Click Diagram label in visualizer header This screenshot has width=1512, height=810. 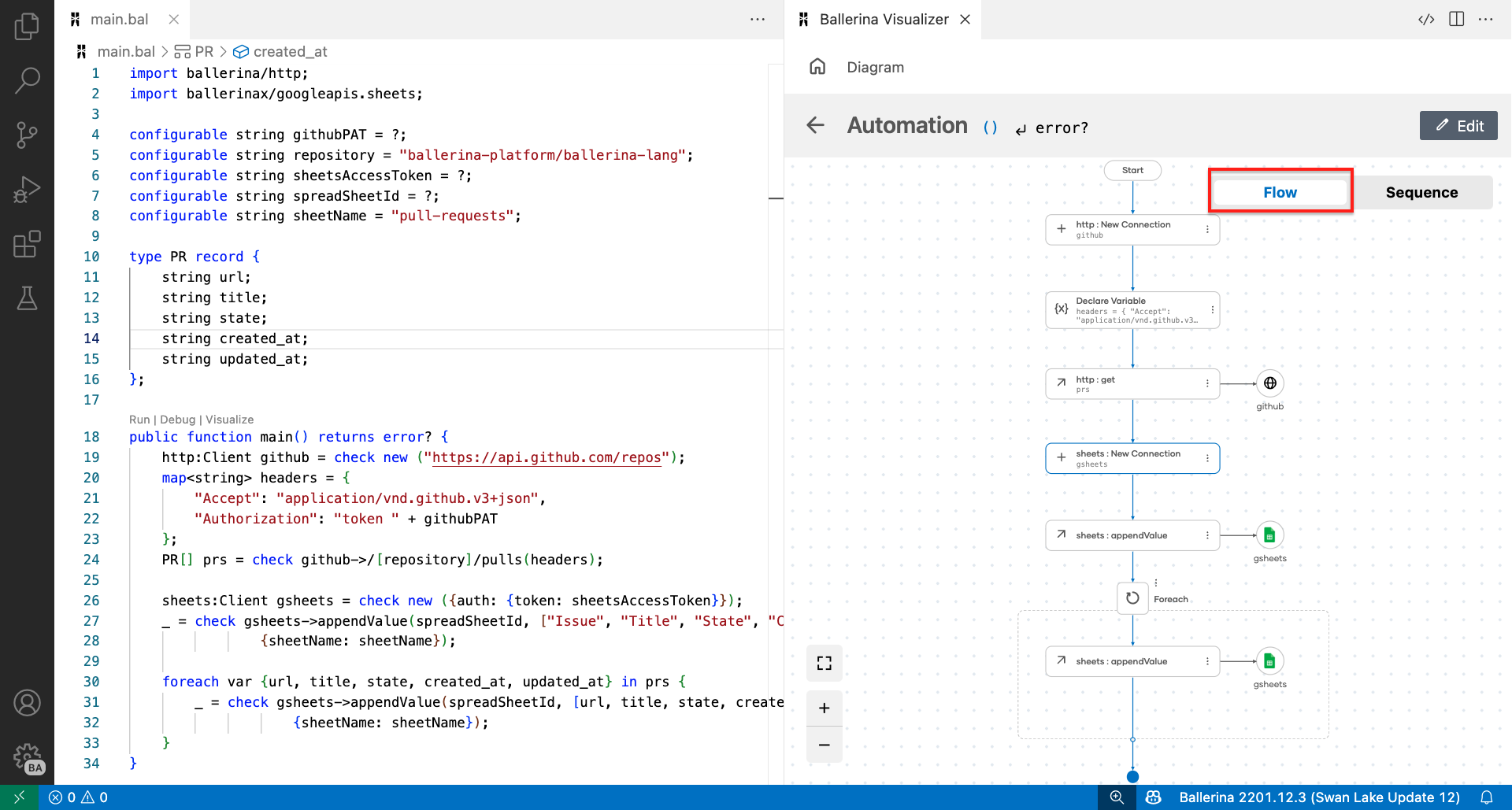tap(875, 67)
